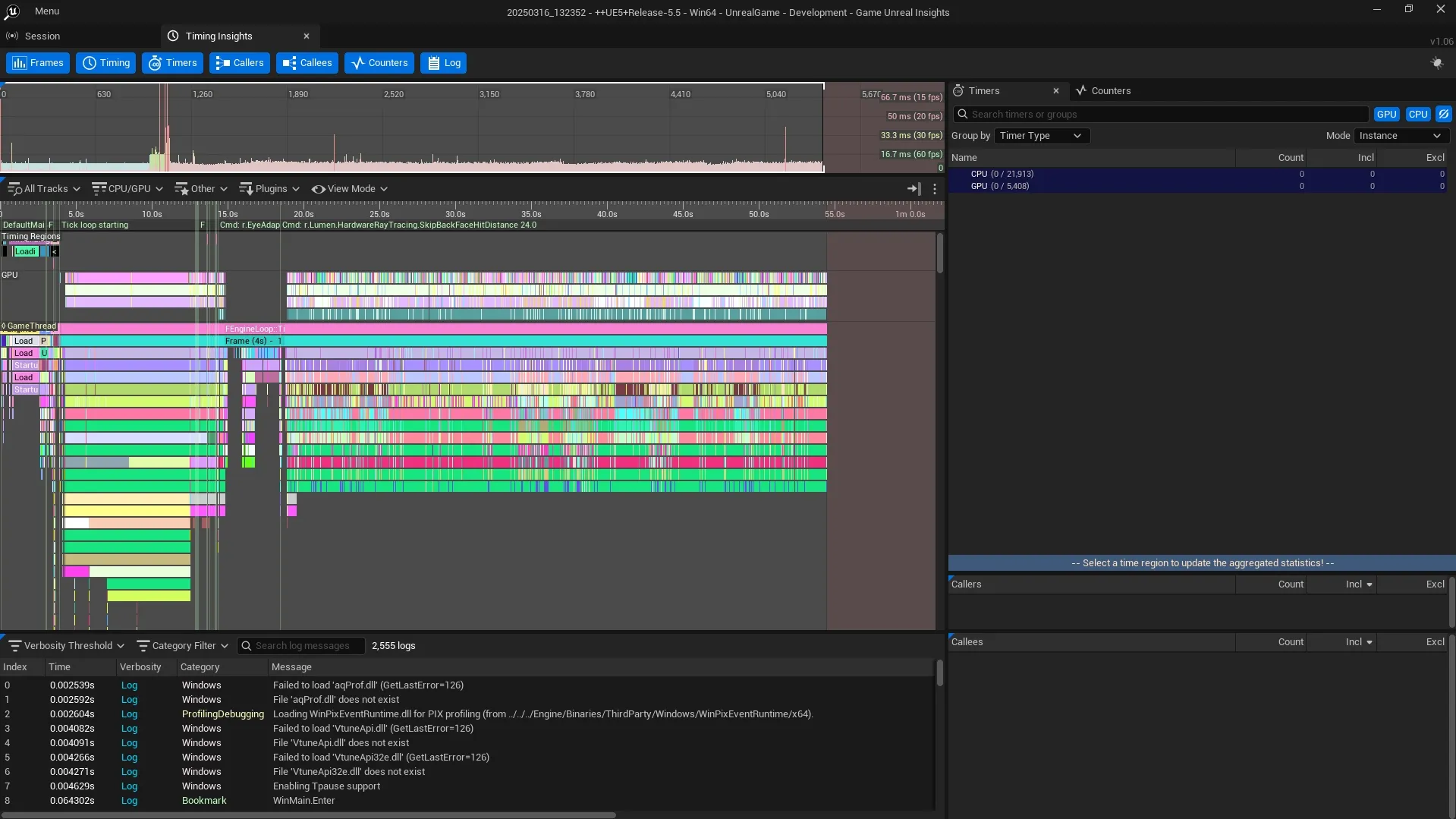This screenshot has width=1456, height=819.
Task: Open the debug bug icon in toolbar
Action: click(x=1437, y=63)
